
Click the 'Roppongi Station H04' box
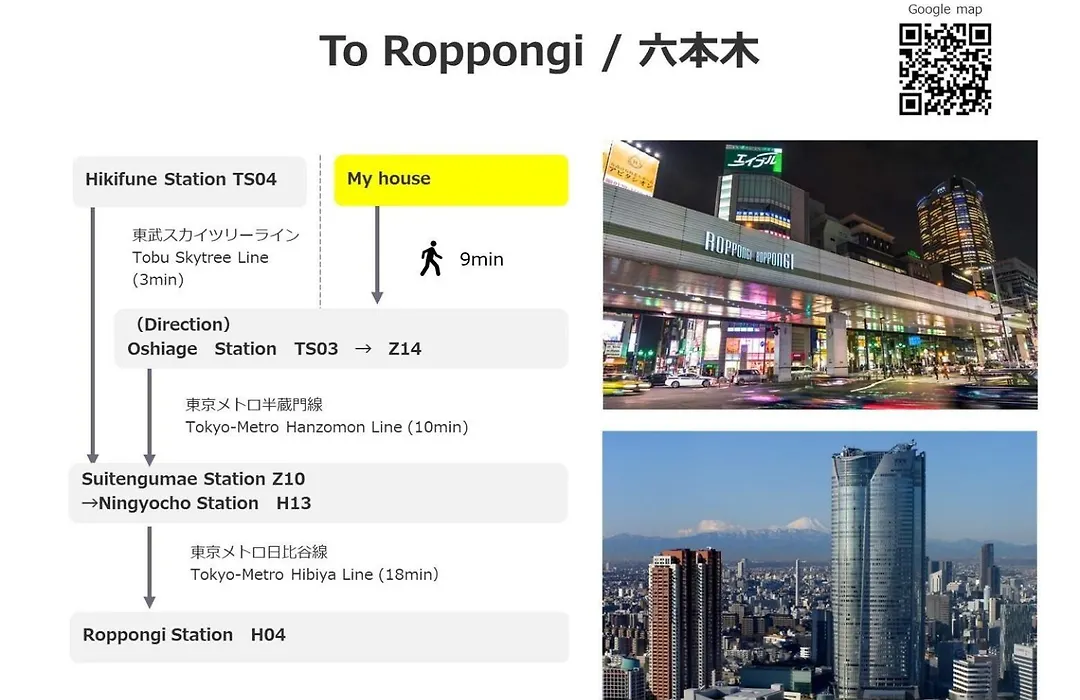pyautogui.click(x=320, y=637)
